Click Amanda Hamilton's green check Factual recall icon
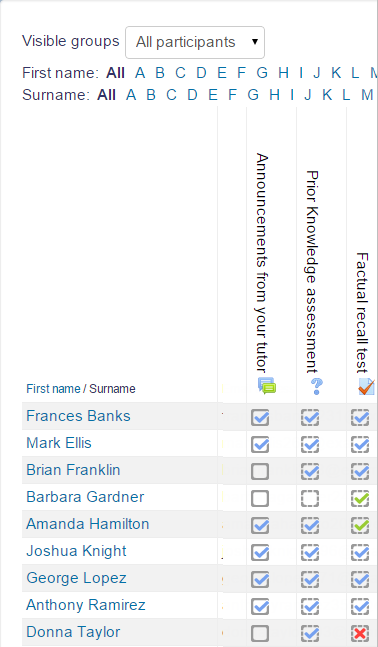 coord(360,526)
